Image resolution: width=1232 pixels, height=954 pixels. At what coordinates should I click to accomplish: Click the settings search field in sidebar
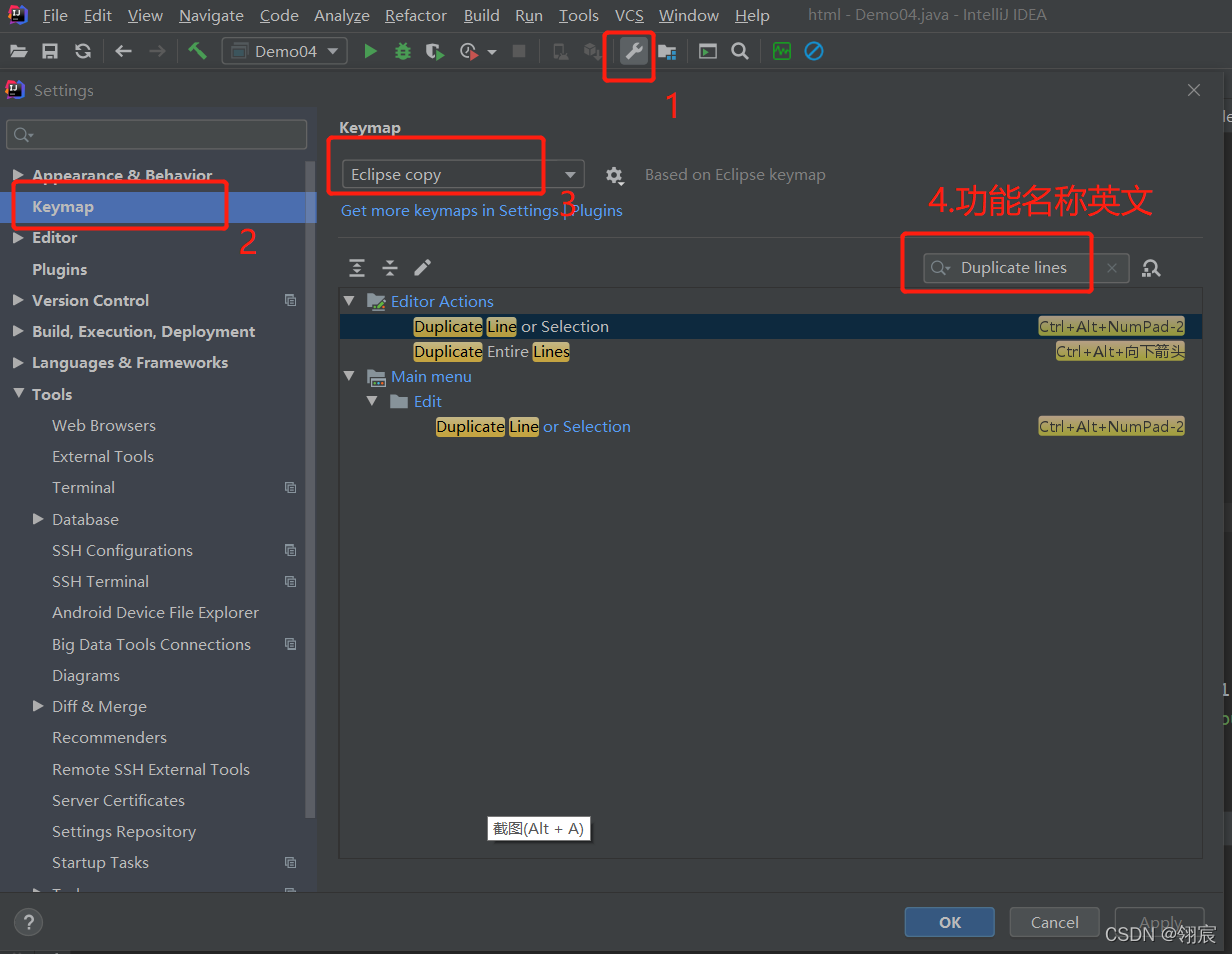pyautogui.click(x=157, y=134)
